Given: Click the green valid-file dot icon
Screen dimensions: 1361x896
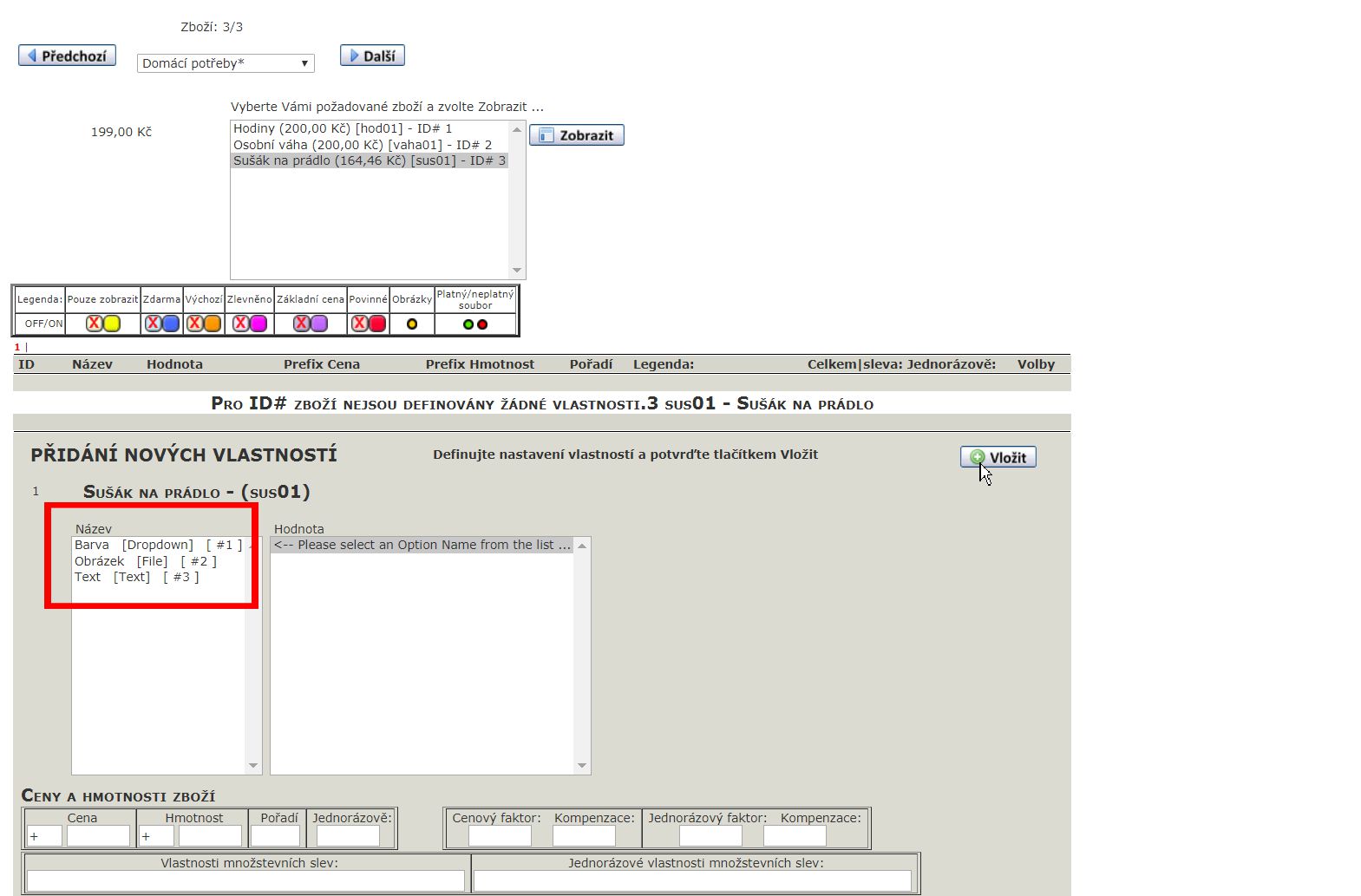Looking at the screenshot, I should [x=468, y=324].
